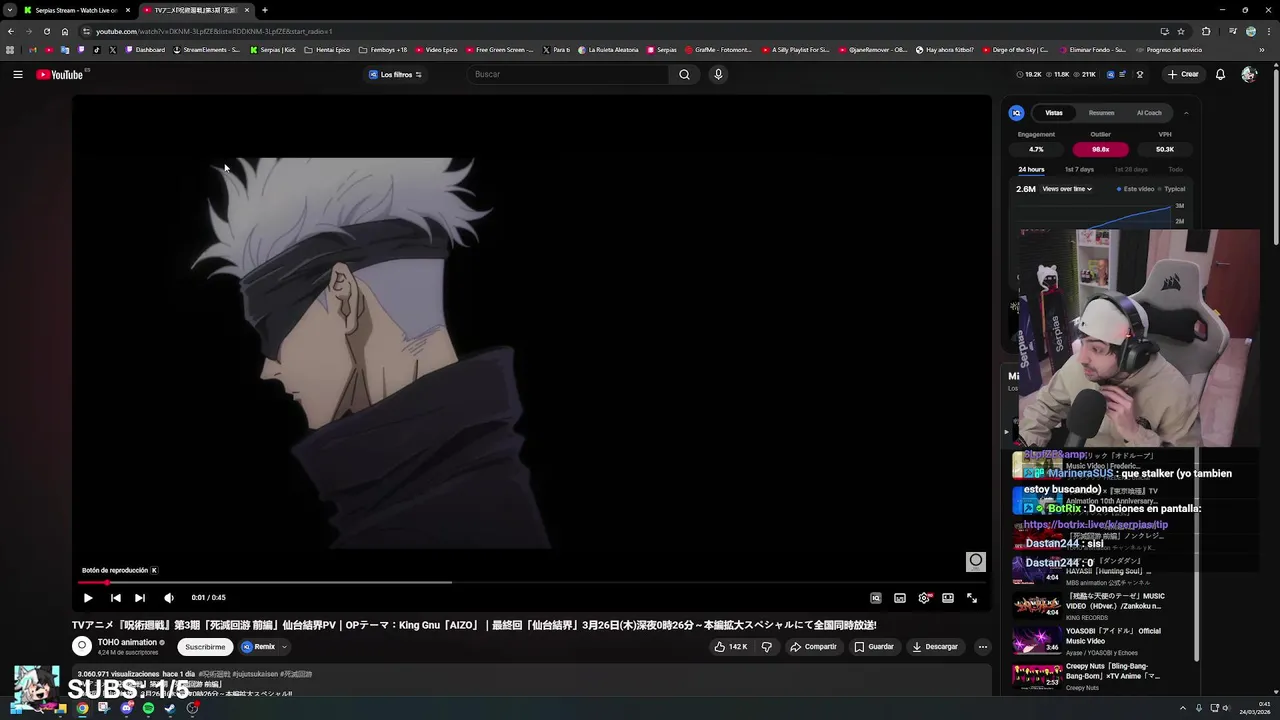
Task: Dislike the video with thumbs down
Action: (767, 647)
